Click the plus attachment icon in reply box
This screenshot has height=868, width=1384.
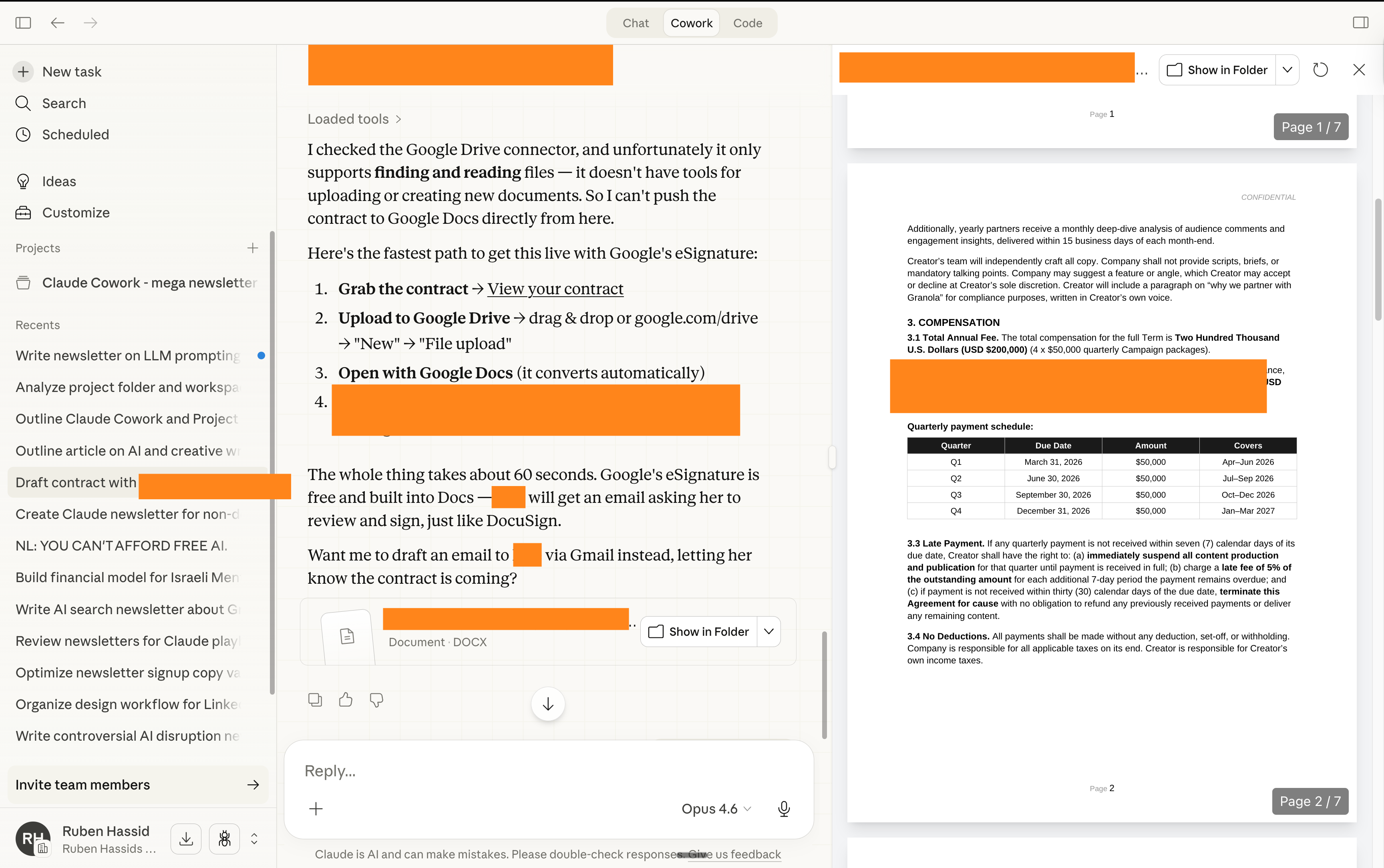click(316, 809)
